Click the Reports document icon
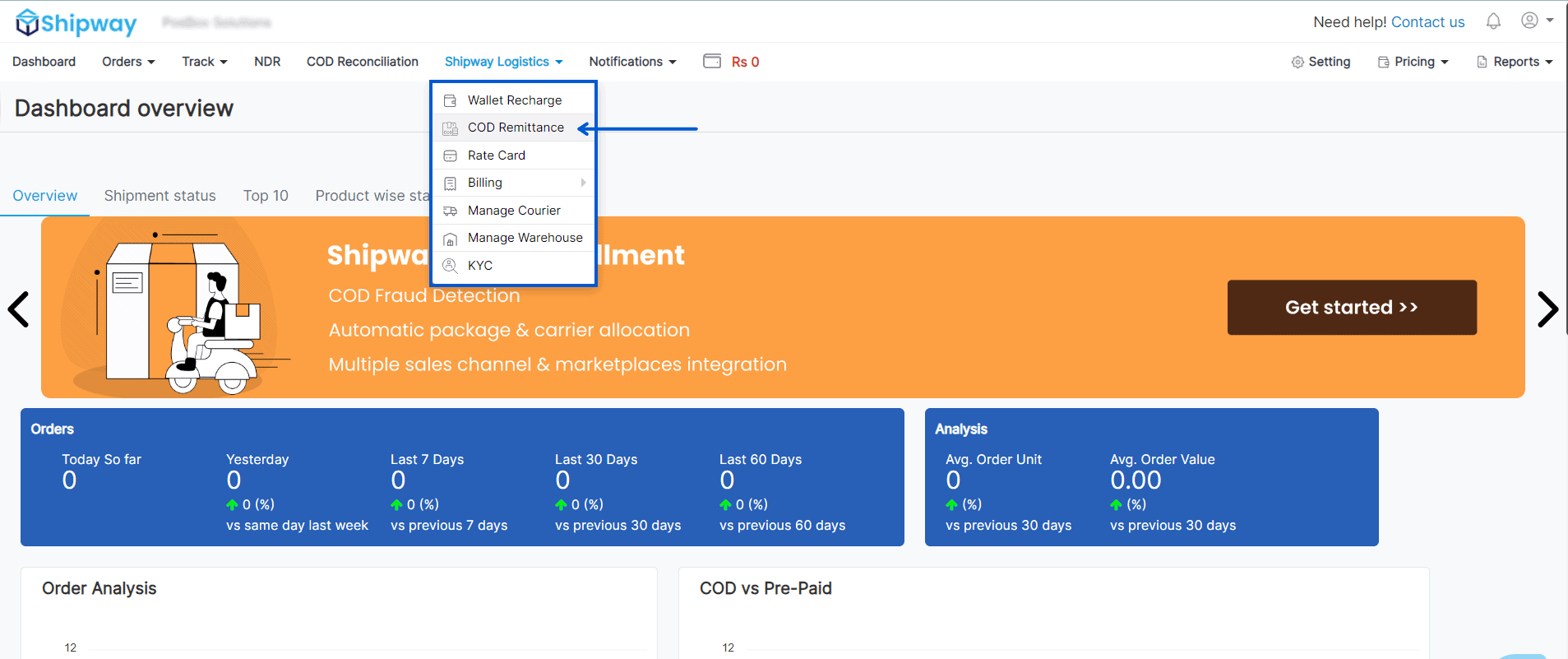The width and height of the screenshot is (1568, 659). click(1482, 62)
